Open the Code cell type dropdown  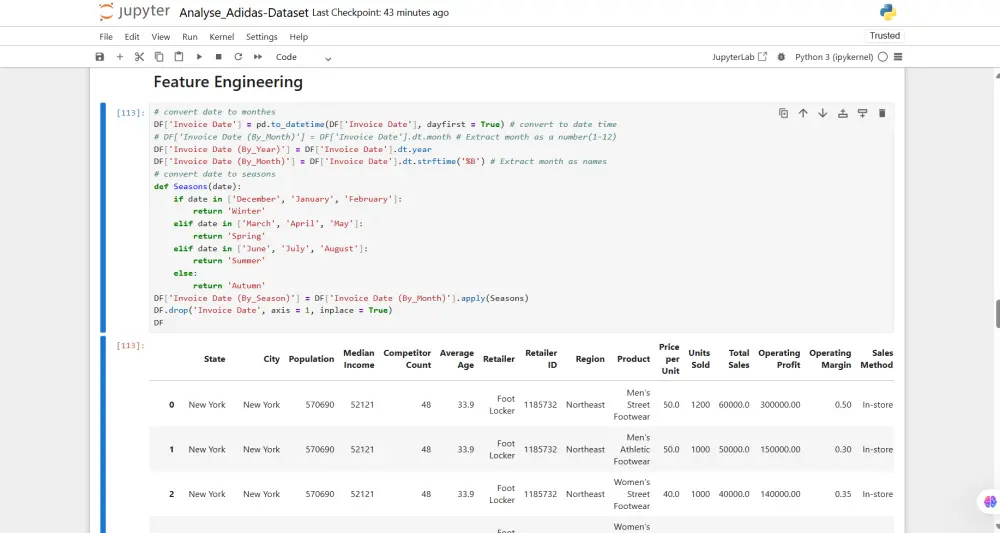pos(303,57)
